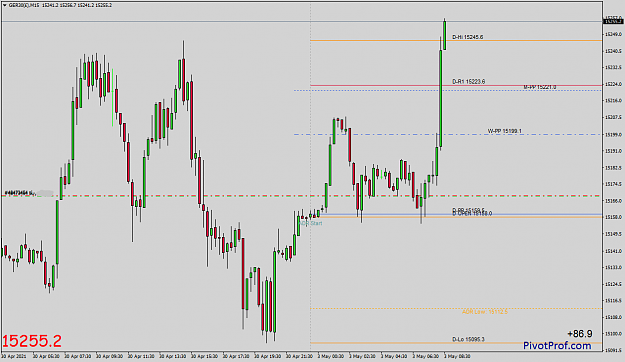This screenshot has height=362, width=625.
Task: Click the 3 May 00:30 time axis label
Action: 331,356
